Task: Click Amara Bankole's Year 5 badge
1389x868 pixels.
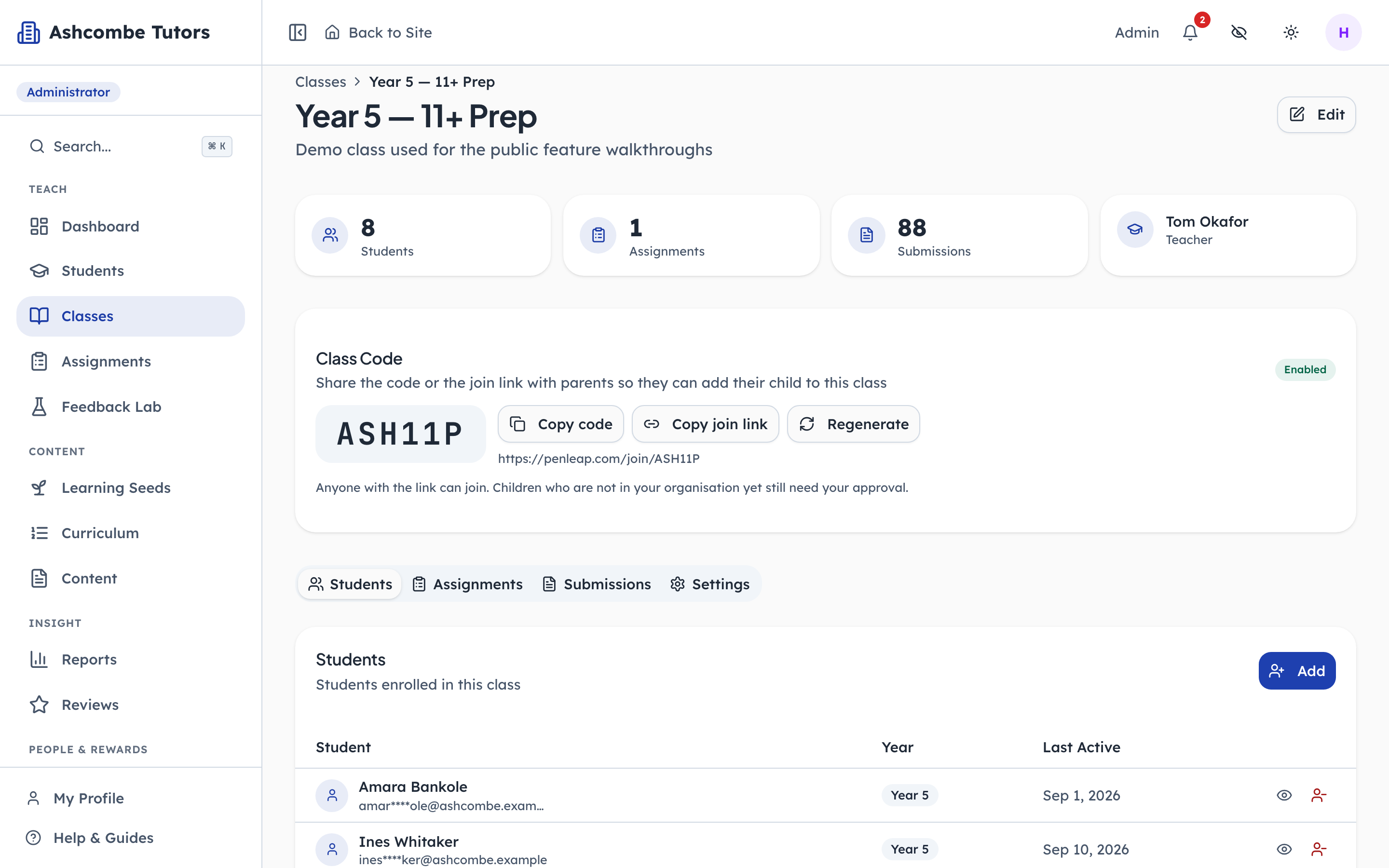Action: pos(910,796)
